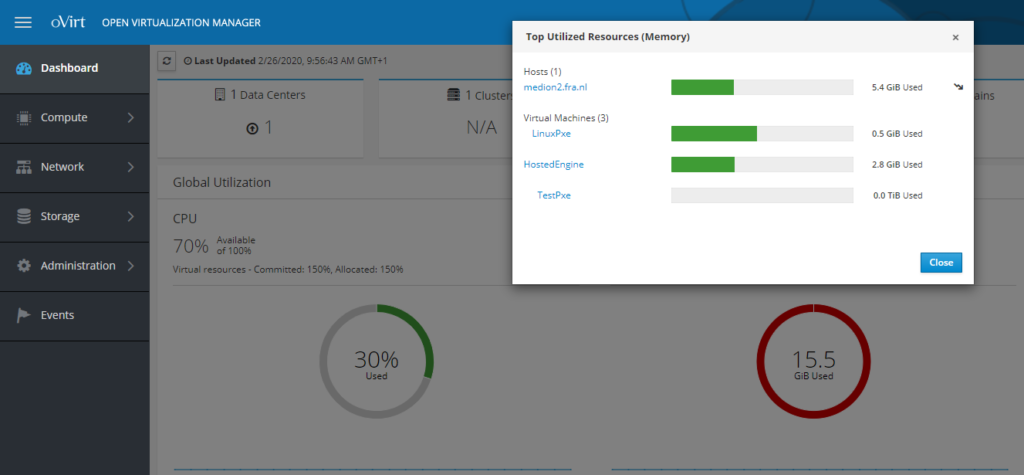The image size is (1024, 475).
Task: Toggle the hamburger navigation menu
Action: tap(24, 22)
